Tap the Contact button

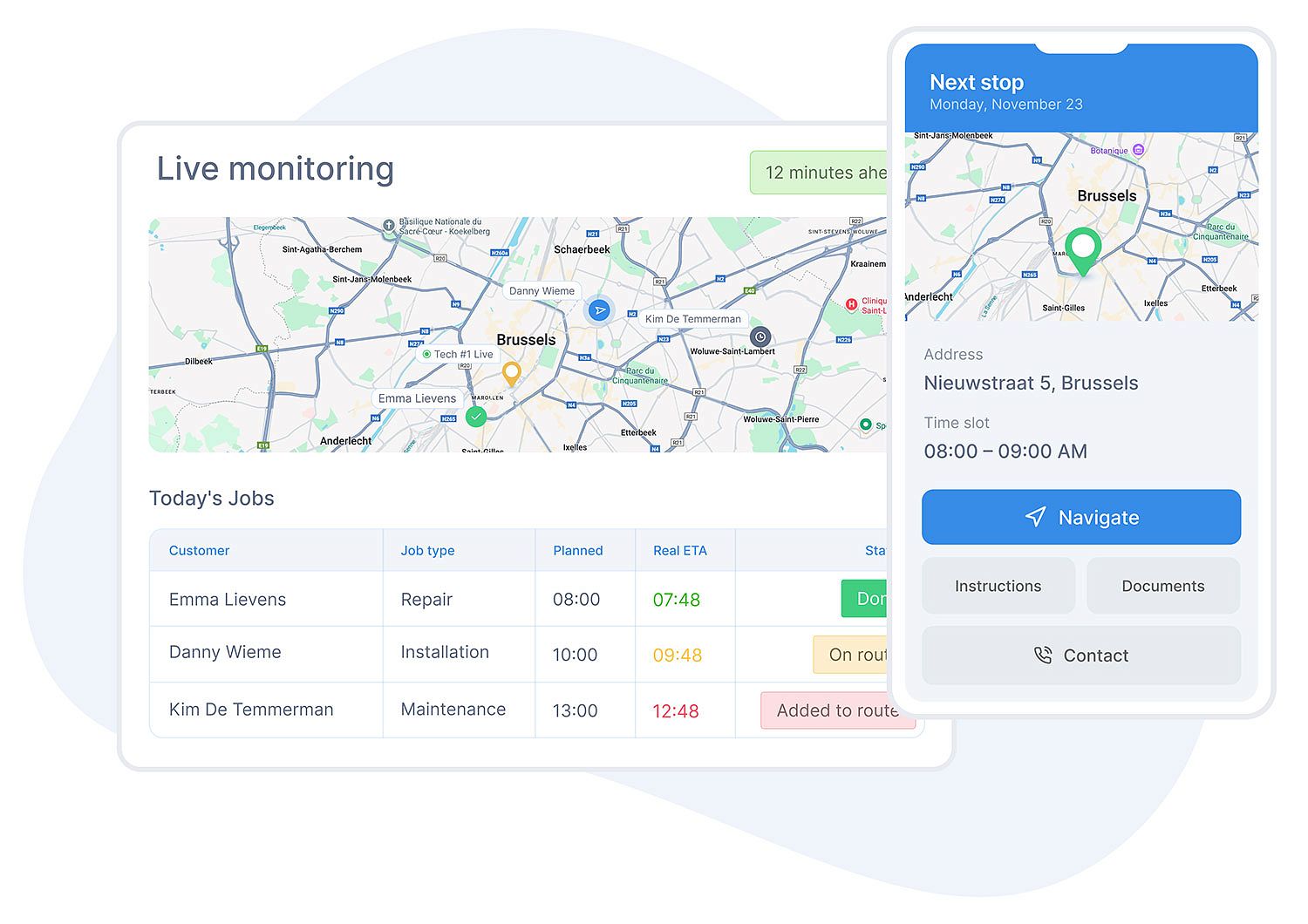tap(1080, 656)
